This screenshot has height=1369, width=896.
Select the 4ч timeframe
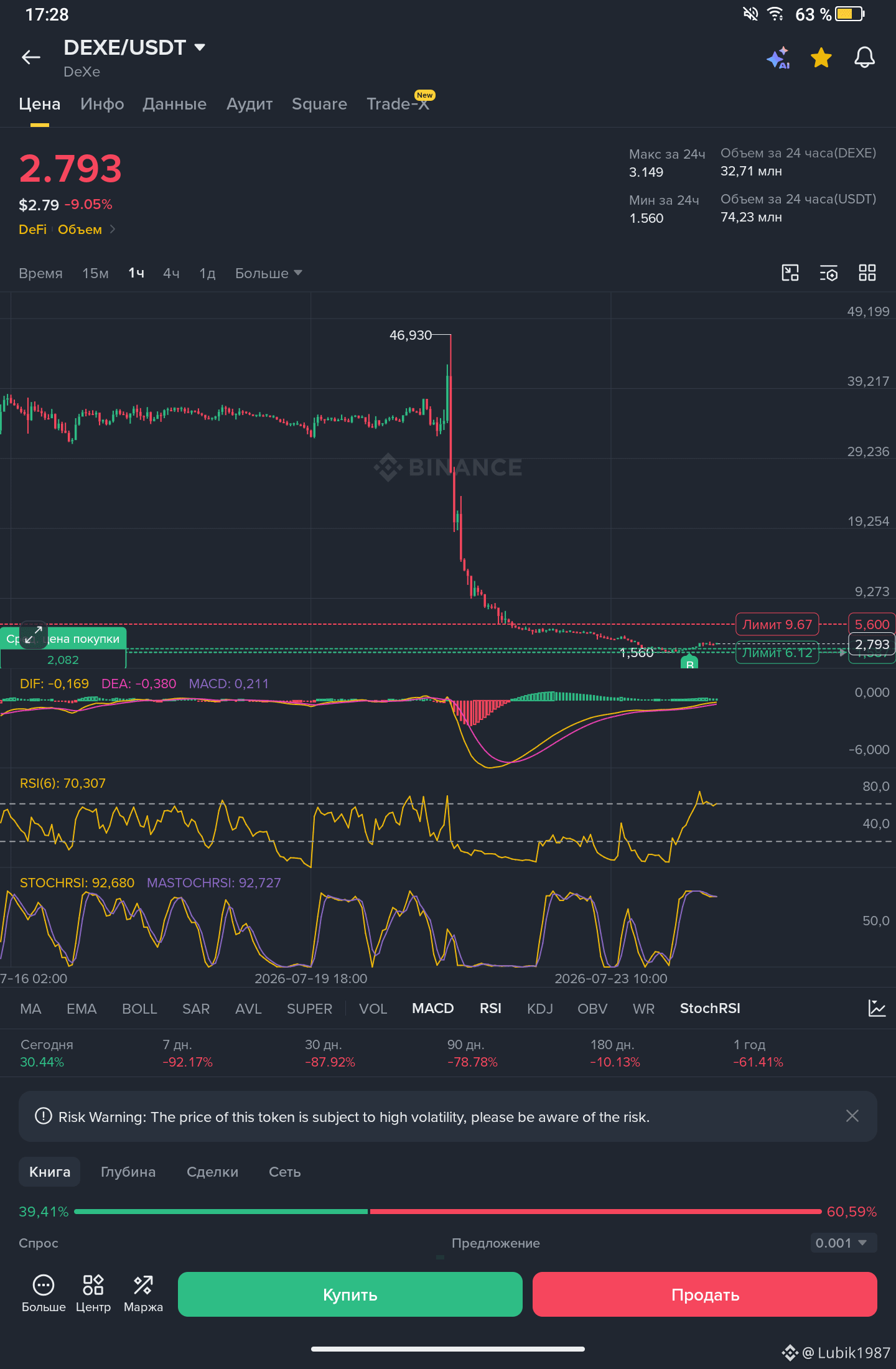[x=171, y=273]
